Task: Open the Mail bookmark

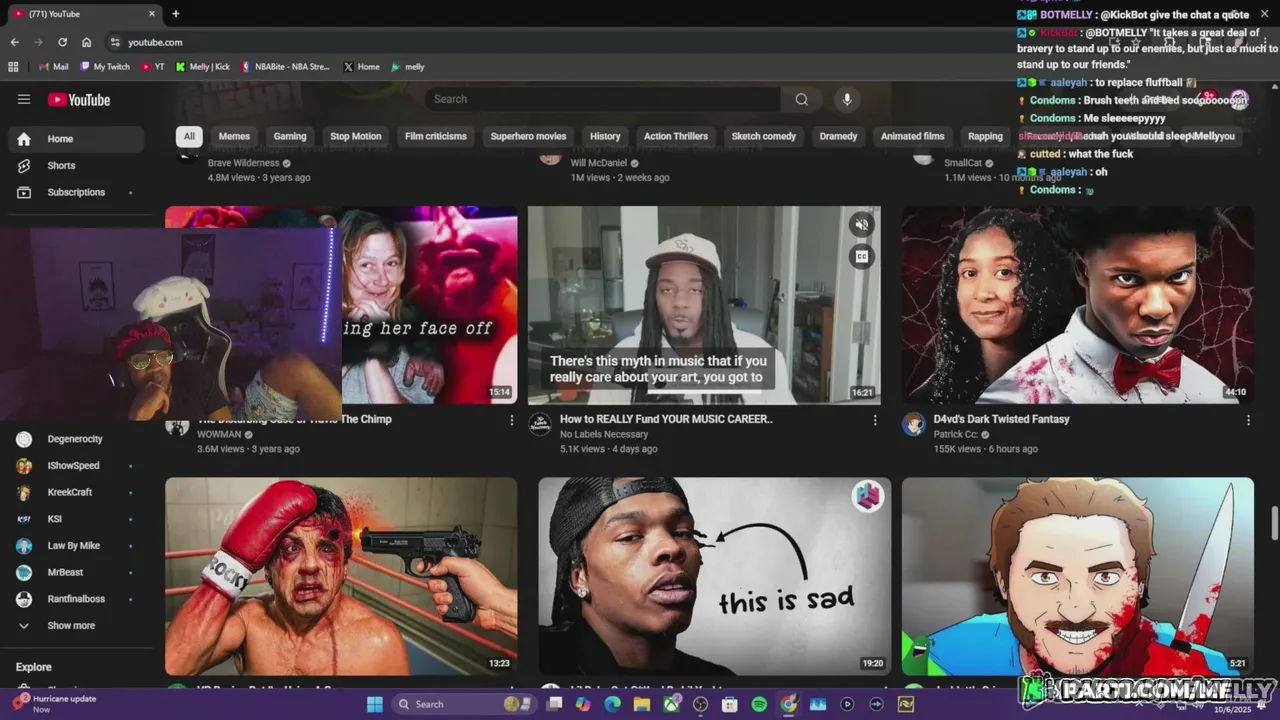Action: [53, 67]
